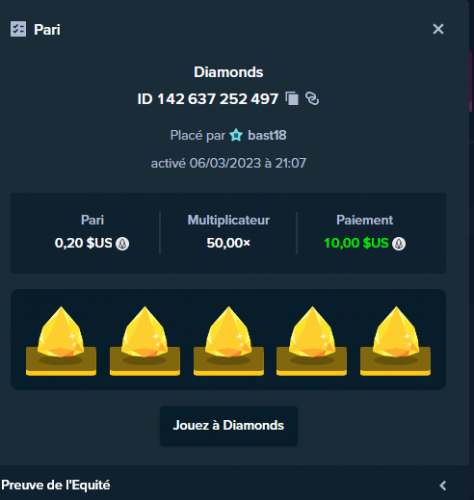Screen dimensions: 474x500
Task: Close the Pari dialog
Action: [x=438, y=29]
